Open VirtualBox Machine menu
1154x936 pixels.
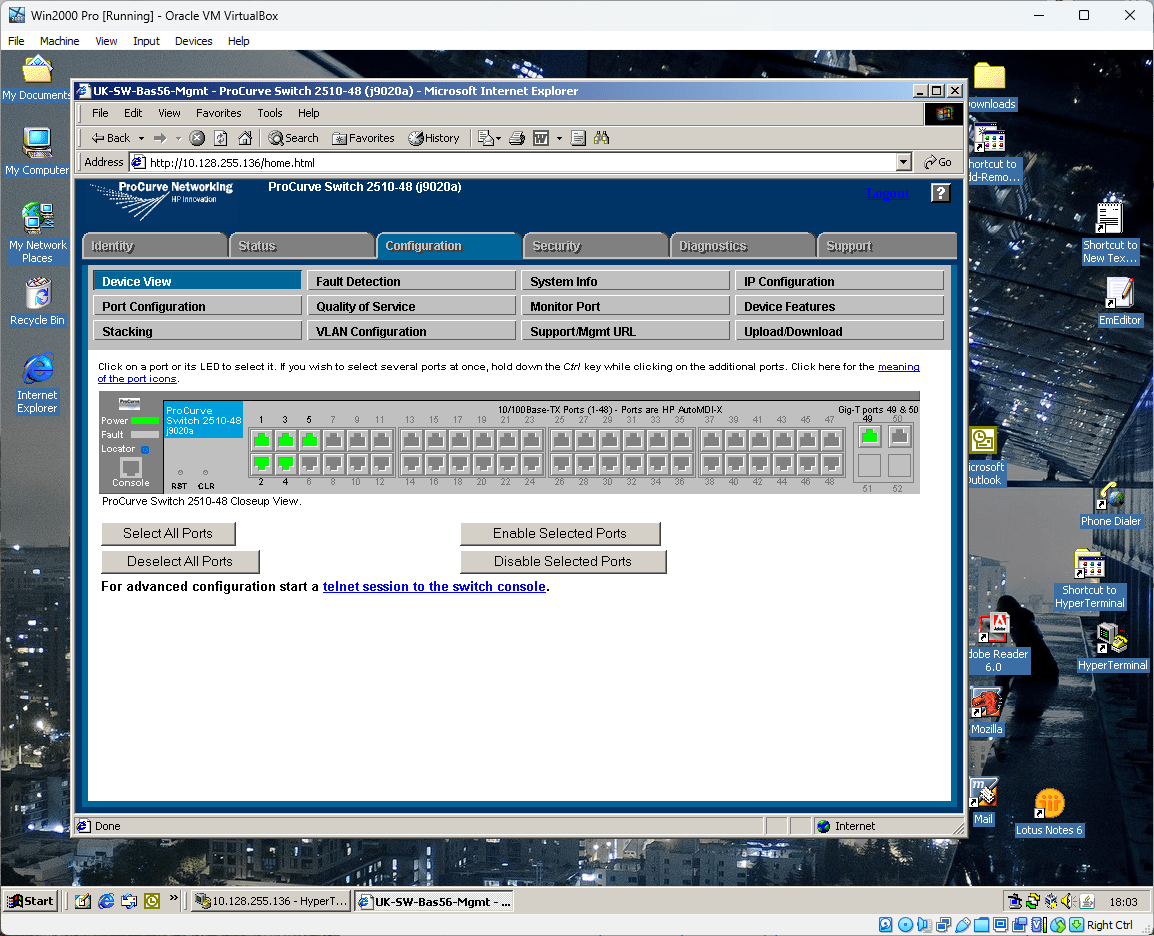pyautogui.click(x=60, y=41)
